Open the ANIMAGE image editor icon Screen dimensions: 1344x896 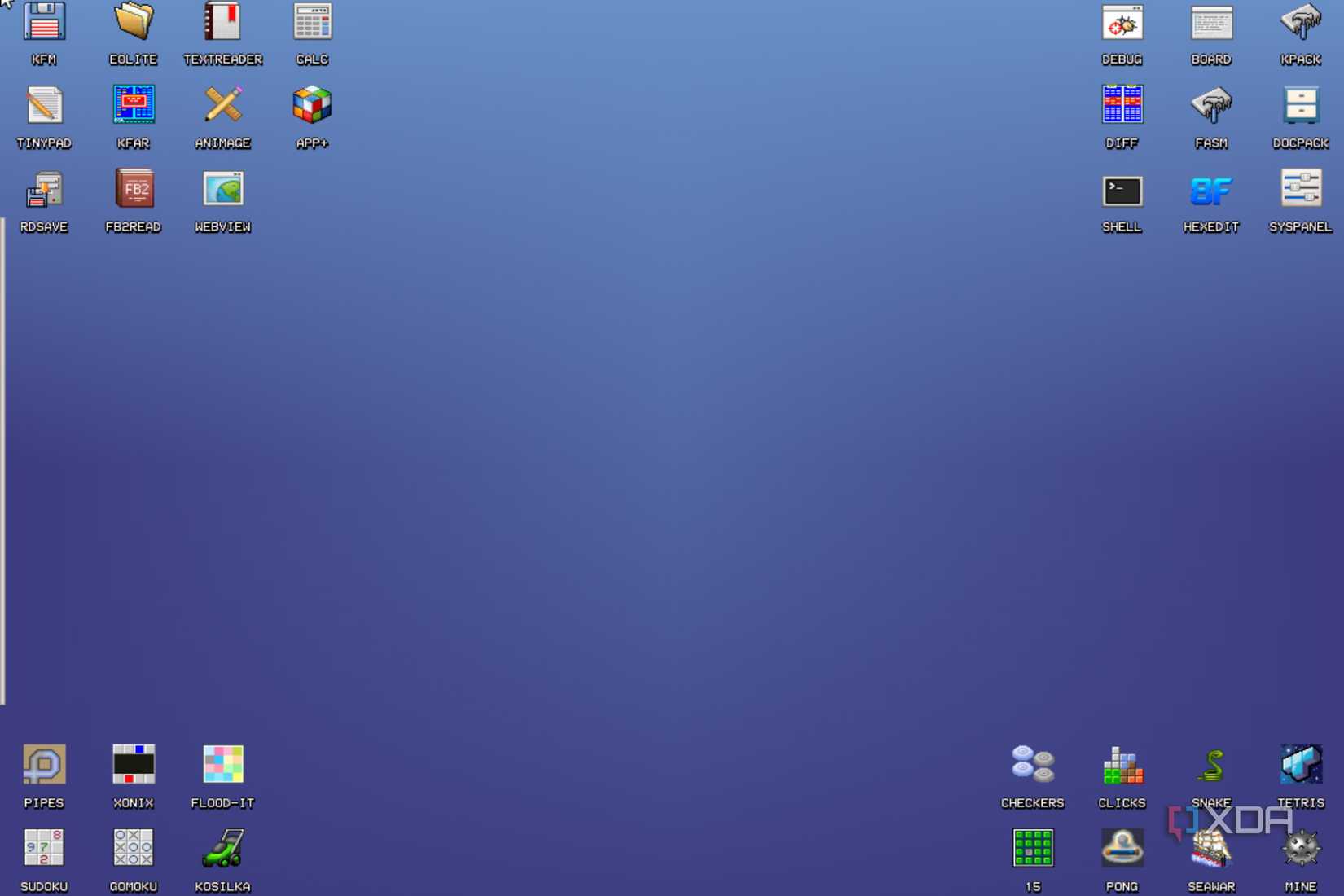coord(222,105)
